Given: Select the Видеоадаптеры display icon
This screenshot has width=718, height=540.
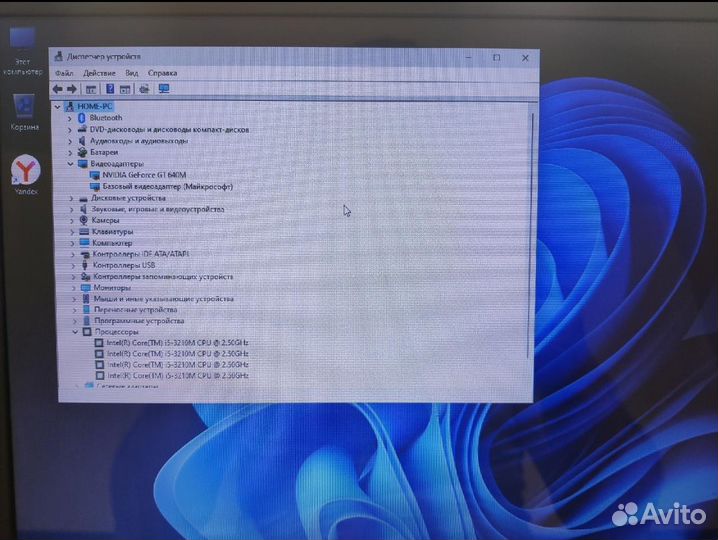Looking at the screenshot, I should [x=83, y=164].
